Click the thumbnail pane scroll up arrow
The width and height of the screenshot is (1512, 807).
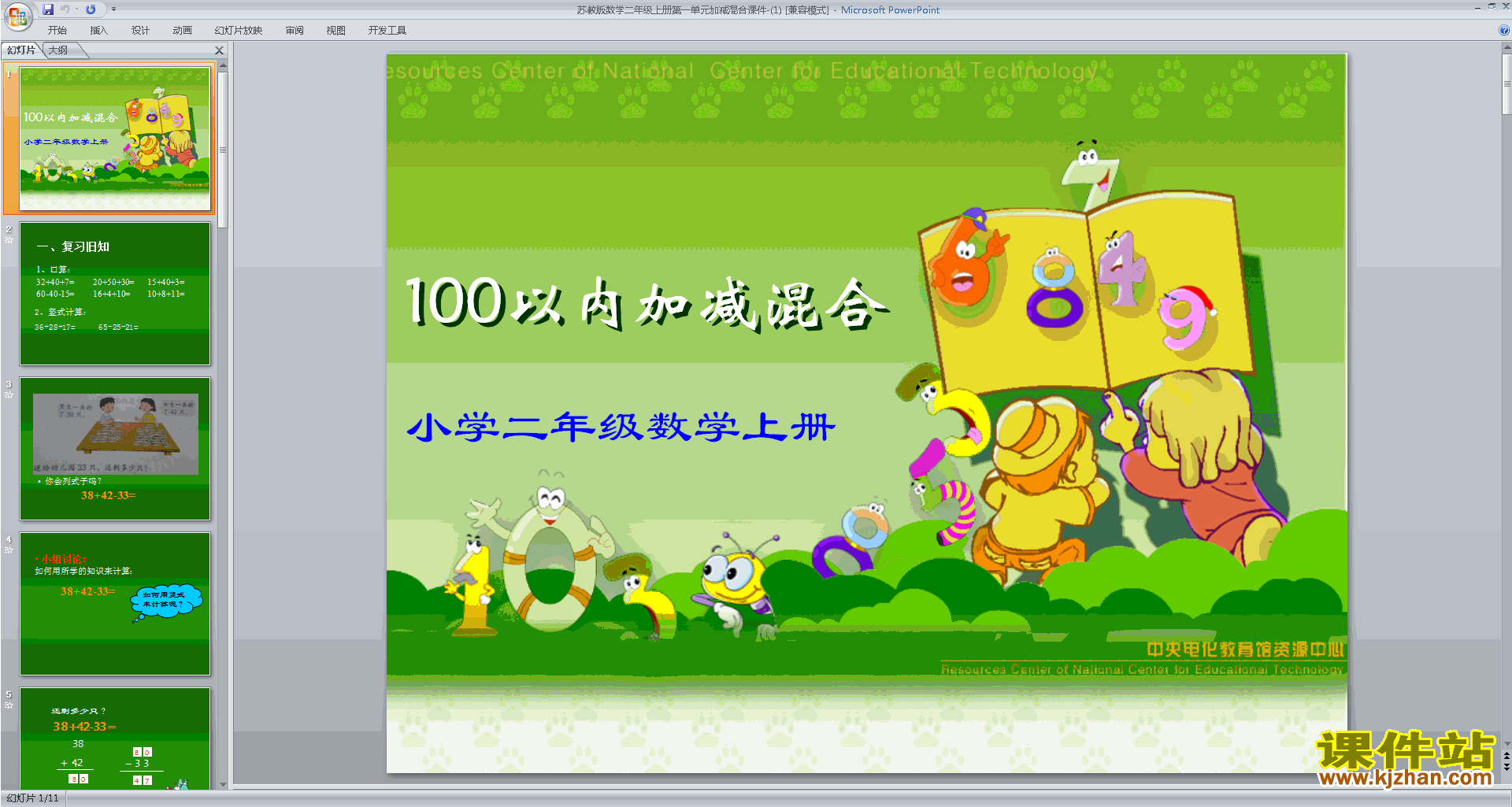click(223, 67)
